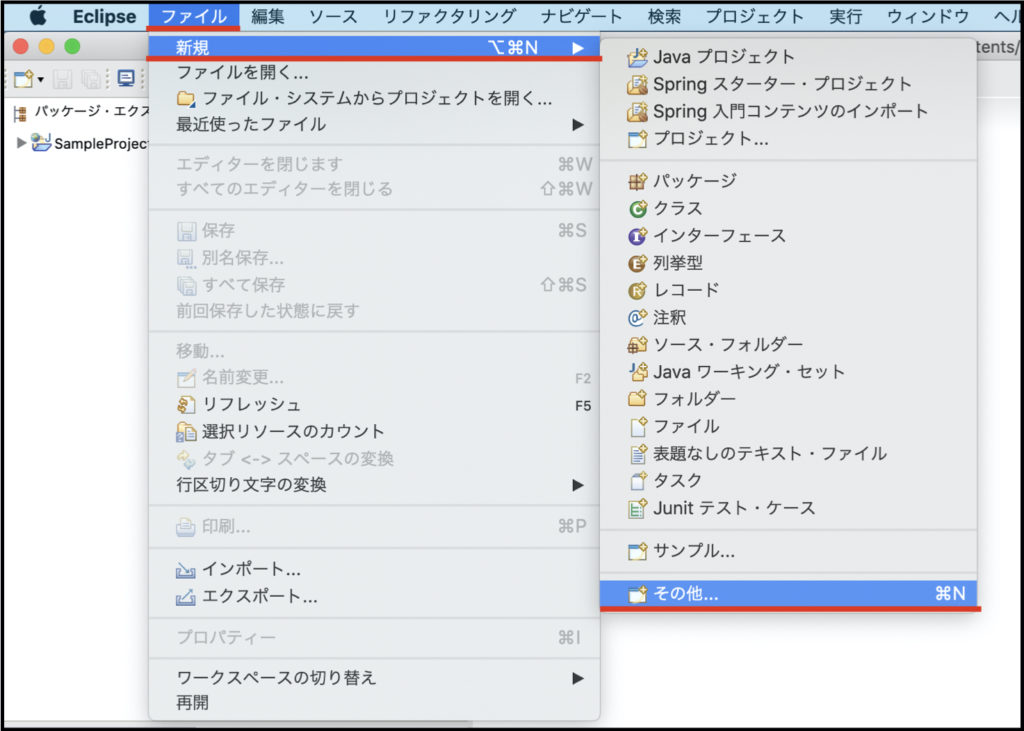Create a new フォルダー
Image resolution: width=1024 pixels, height=731 pixels.
(788, 398)
